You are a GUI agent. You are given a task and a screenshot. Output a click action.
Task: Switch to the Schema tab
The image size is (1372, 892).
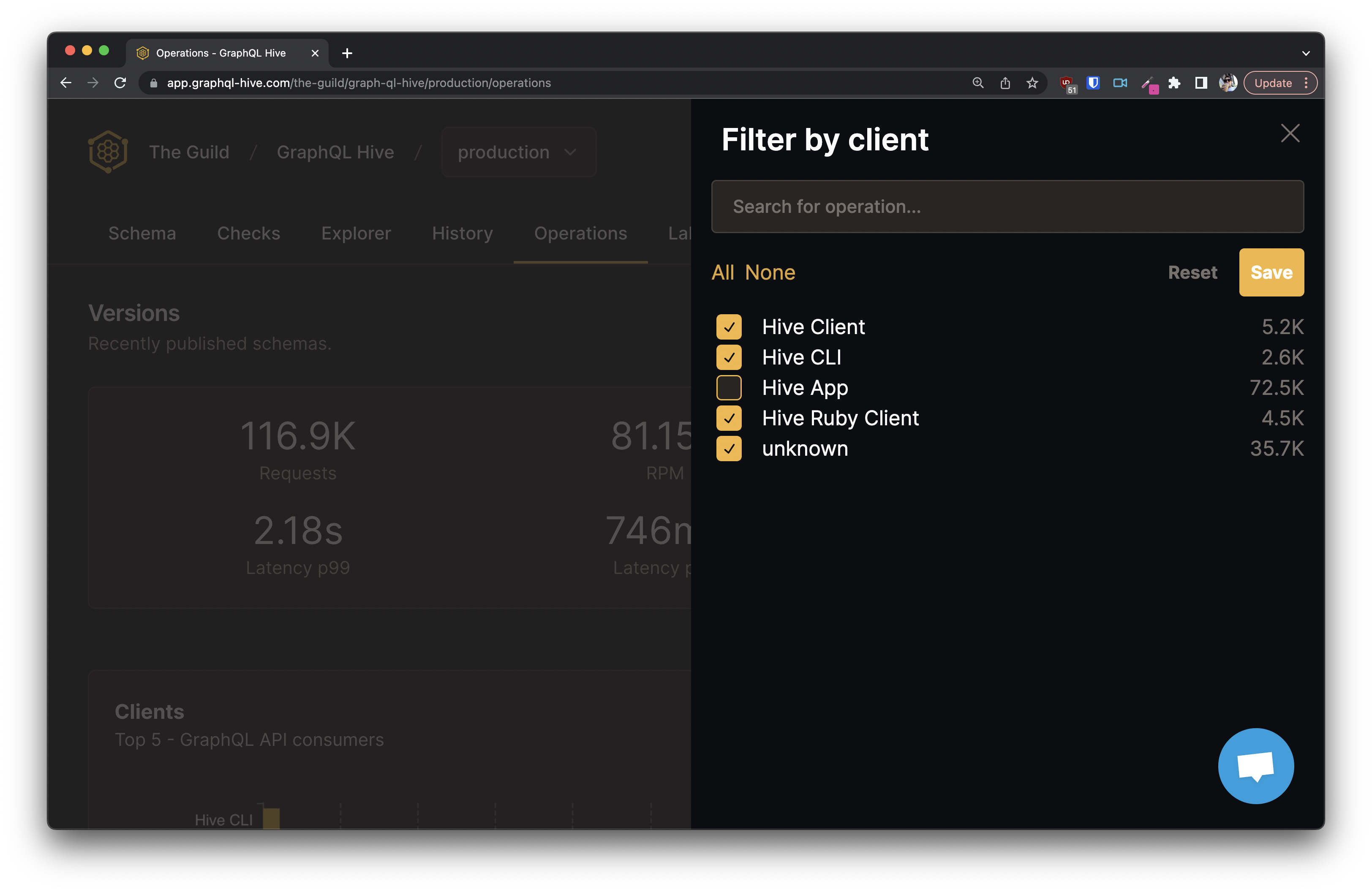coord(142,233)
